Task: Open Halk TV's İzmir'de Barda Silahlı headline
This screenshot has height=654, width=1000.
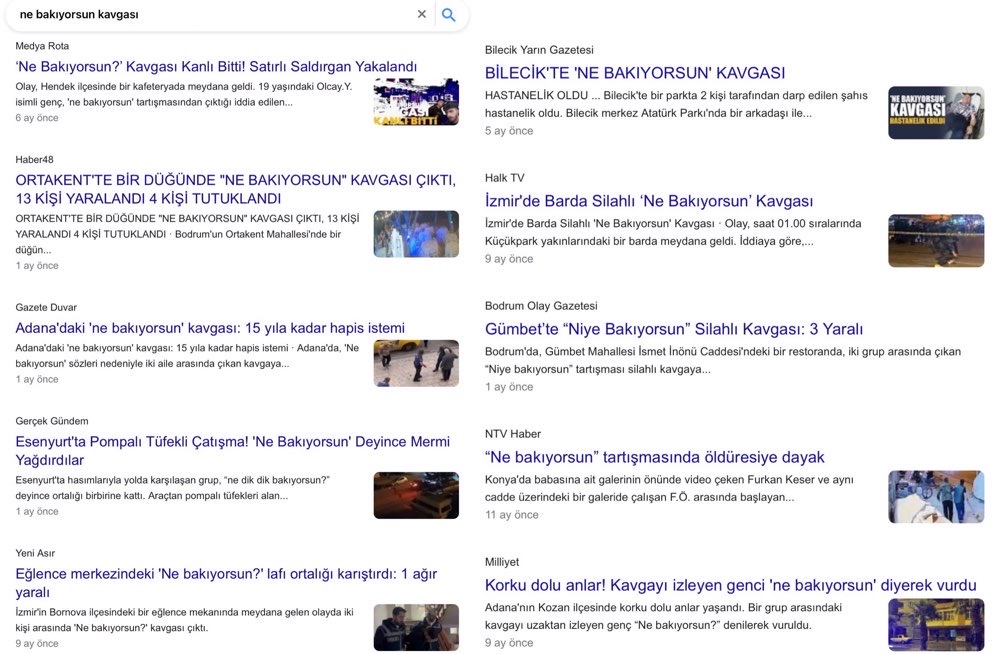Action: pos(649,202)
